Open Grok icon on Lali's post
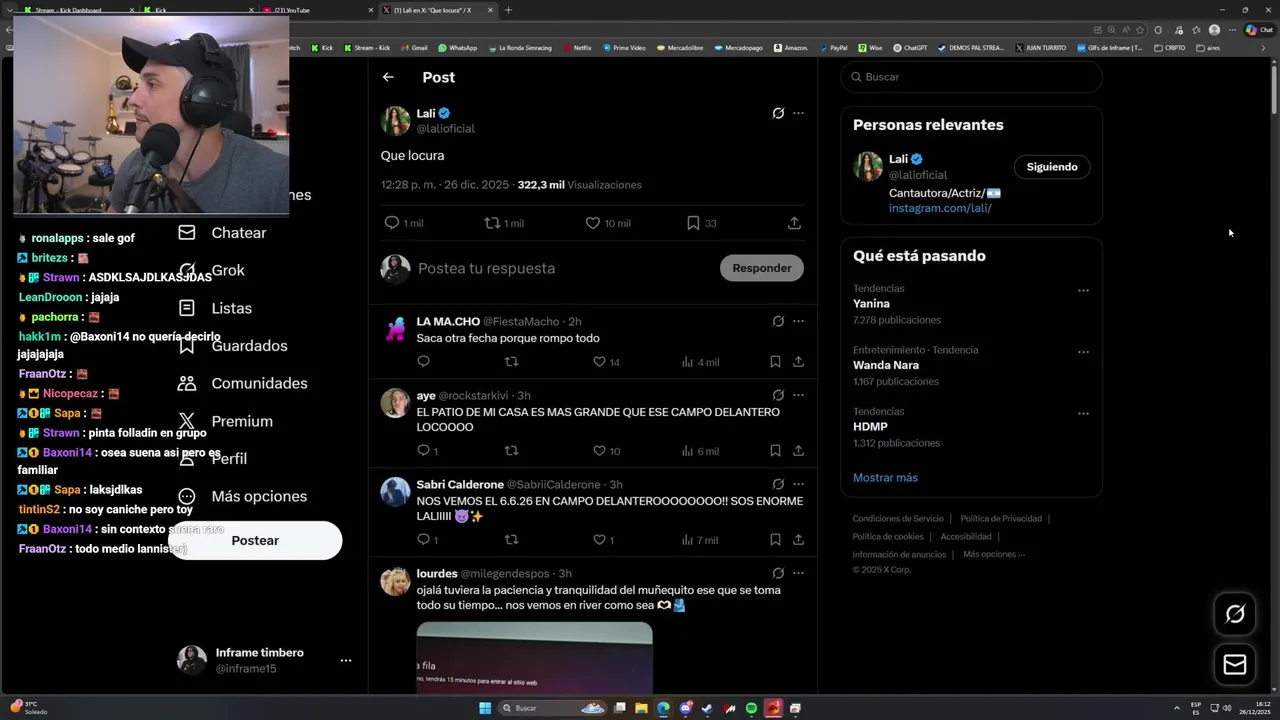Screen dimensions: 1280x720 tap(778, 113)
